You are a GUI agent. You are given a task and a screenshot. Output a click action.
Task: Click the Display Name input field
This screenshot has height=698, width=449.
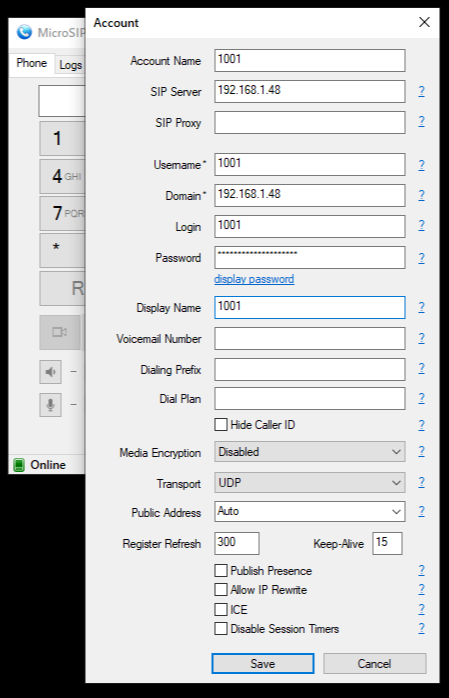(x=310, y=308)
